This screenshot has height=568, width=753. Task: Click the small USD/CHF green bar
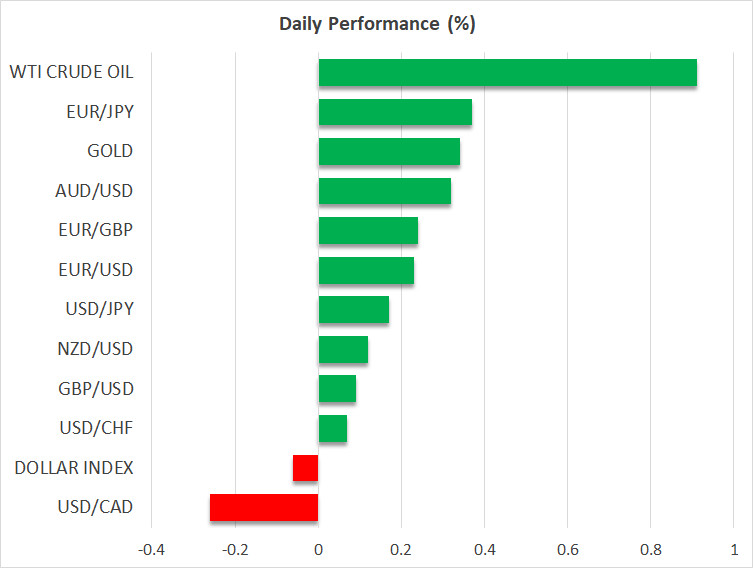(x=332, y=428)
